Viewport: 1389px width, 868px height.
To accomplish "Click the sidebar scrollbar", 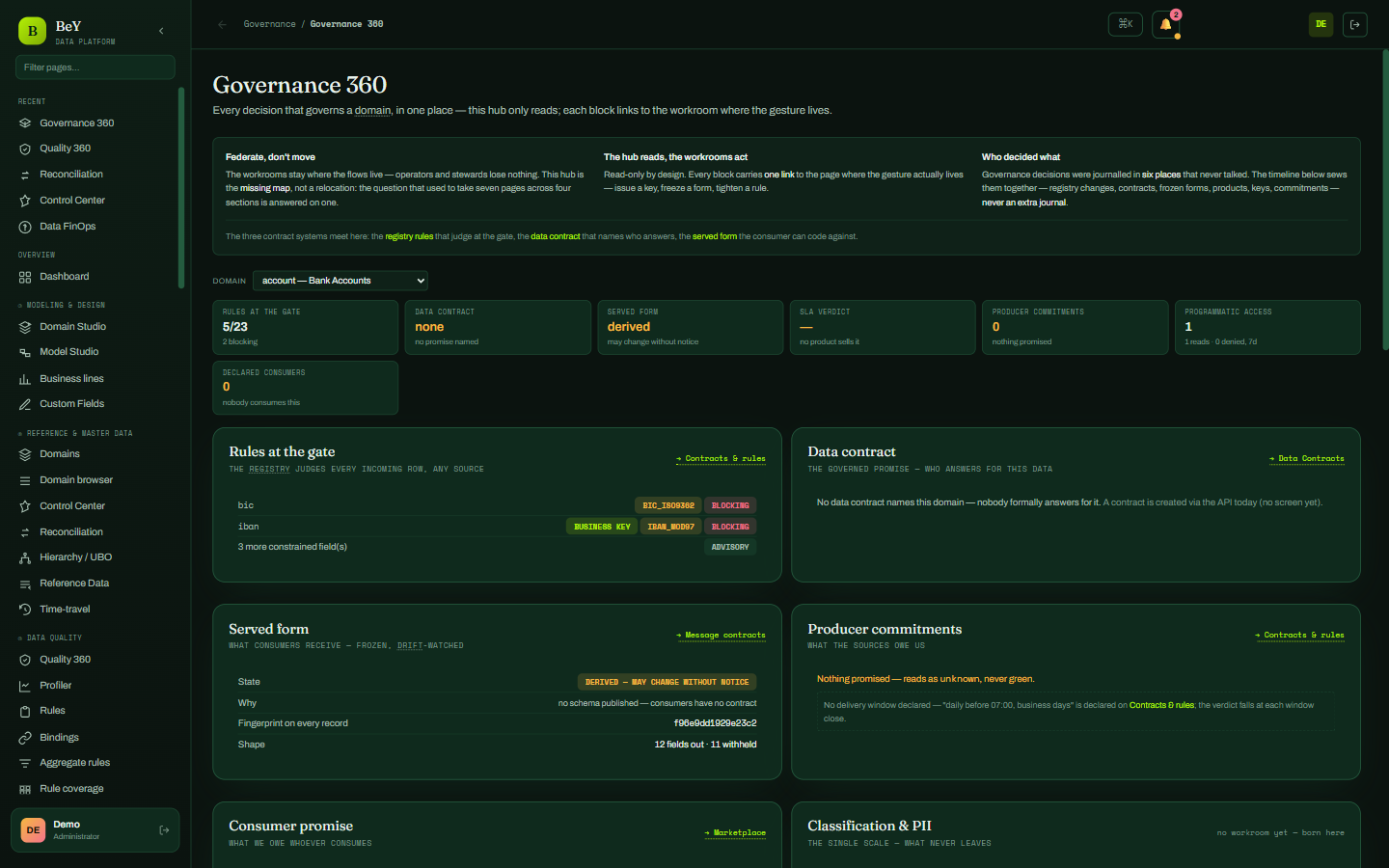I will pyautogui.click(x=181, y=188).
